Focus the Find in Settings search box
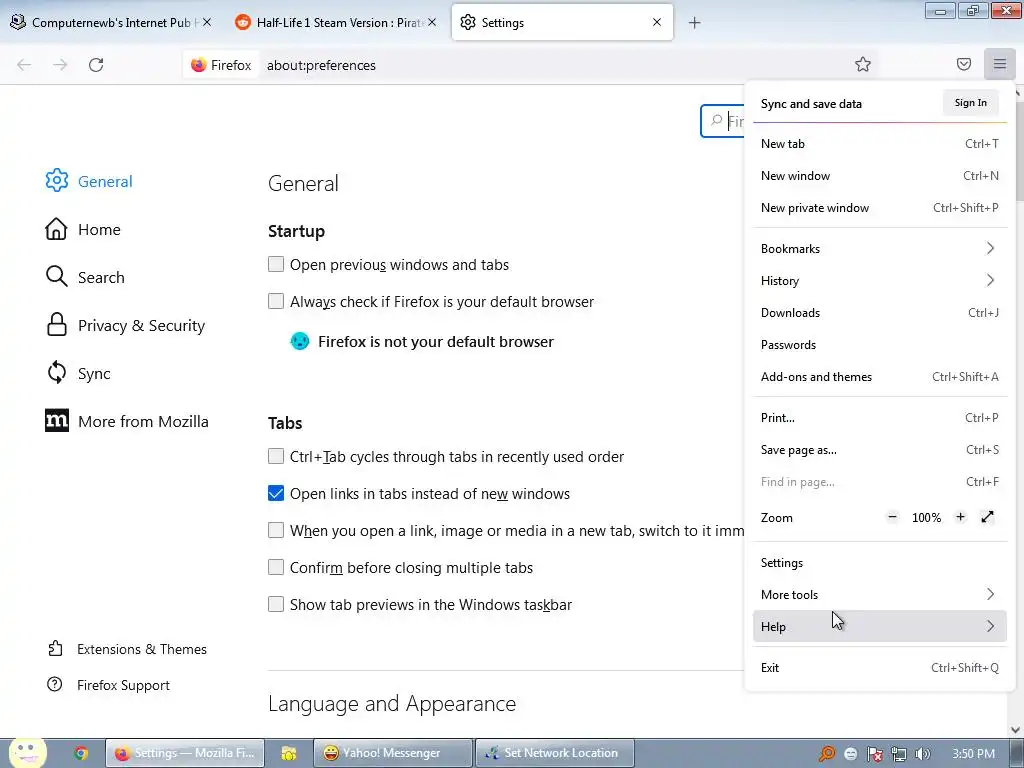 [722, 121]
